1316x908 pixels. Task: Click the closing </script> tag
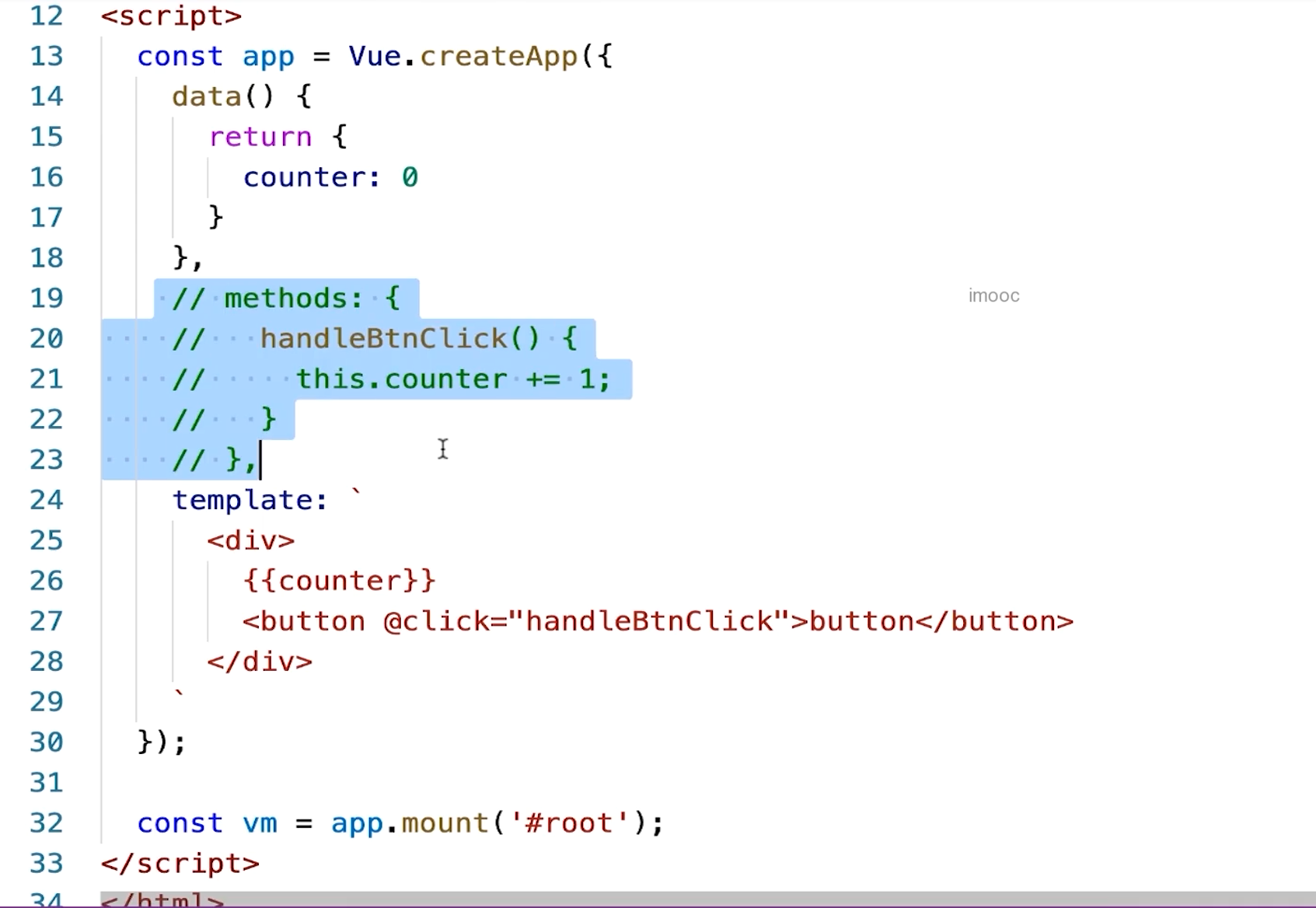[x=180, y=863]
